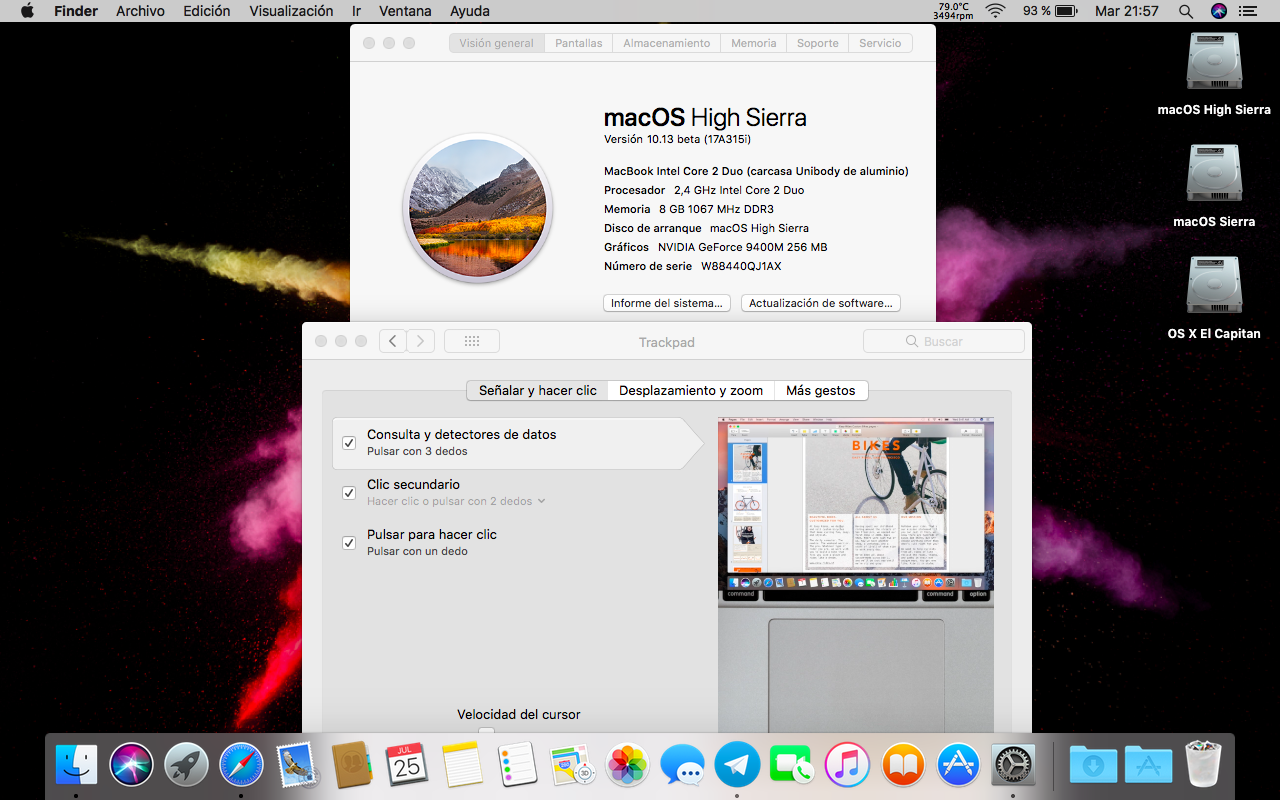
Task: Open Launchpad rocket icon in Dock
Action: point(187,765)
